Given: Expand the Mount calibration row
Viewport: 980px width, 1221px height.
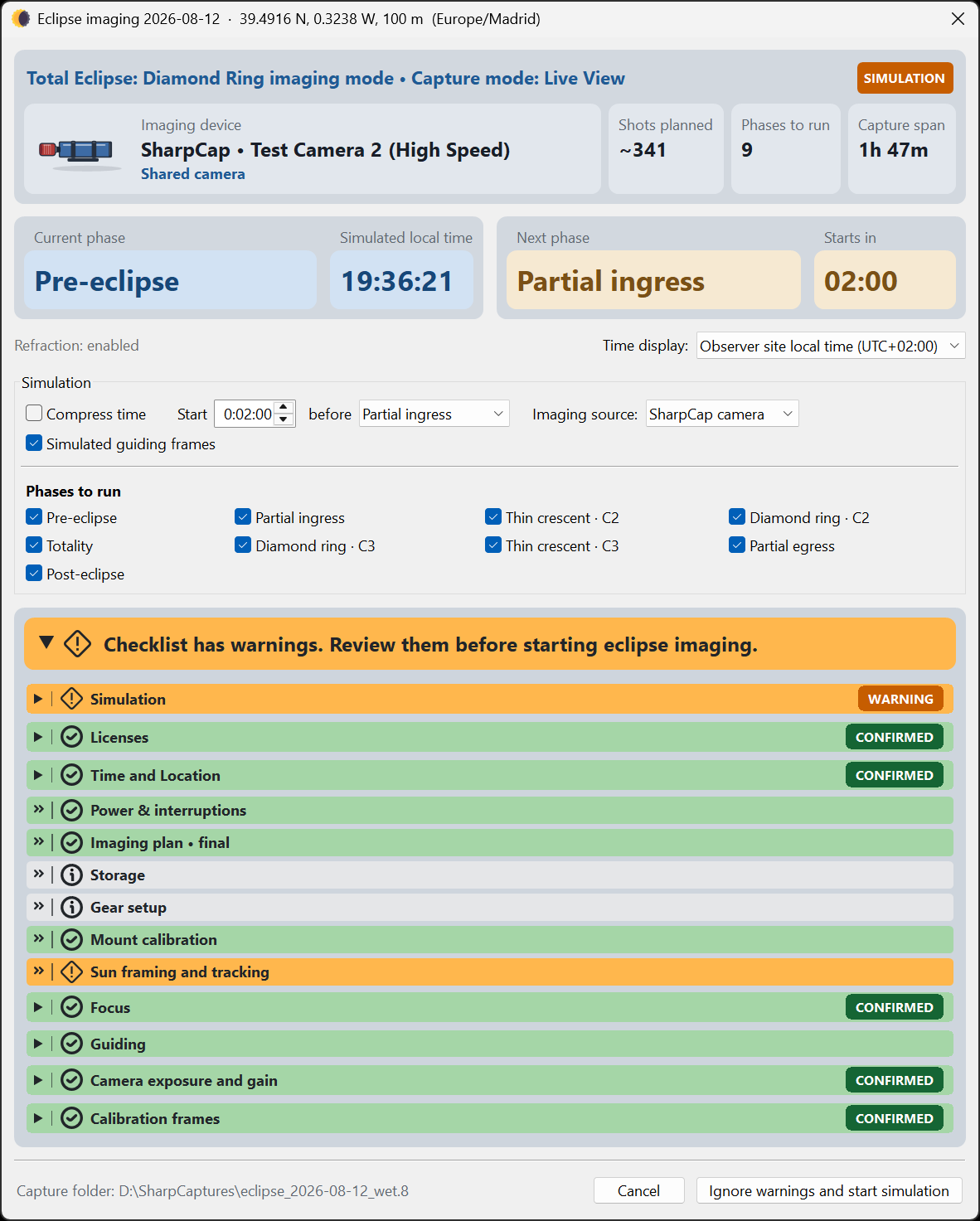Looking at the screenshot, I should pos(38,938).
